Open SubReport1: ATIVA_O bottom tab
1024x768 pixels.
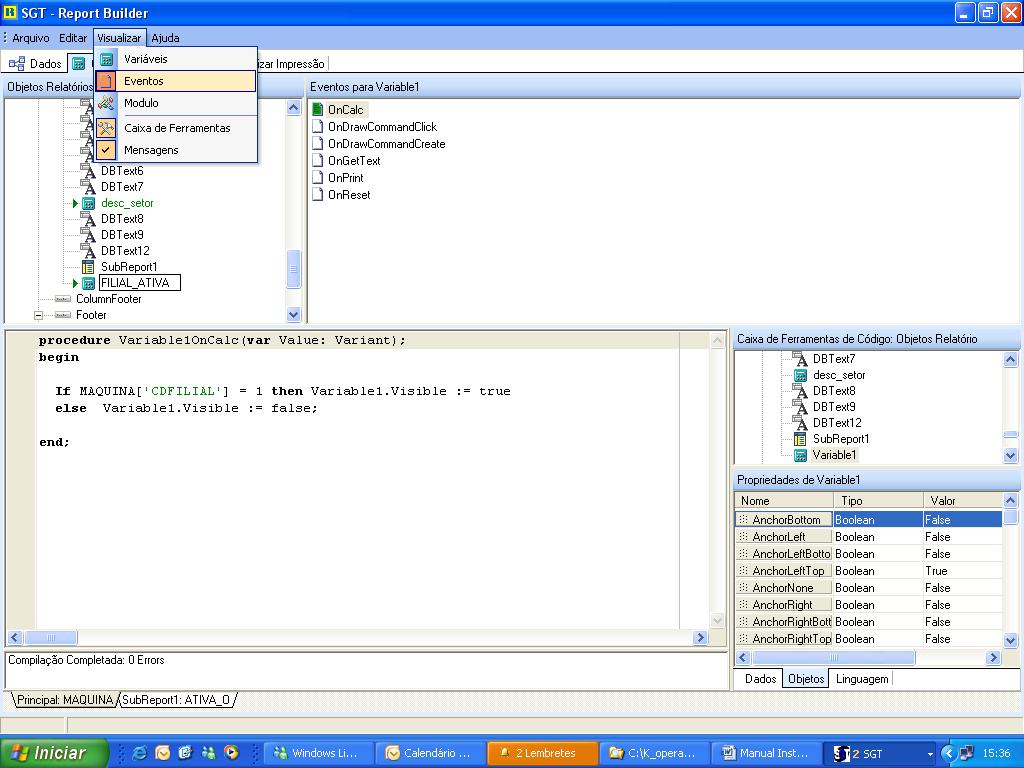(177, 700)
